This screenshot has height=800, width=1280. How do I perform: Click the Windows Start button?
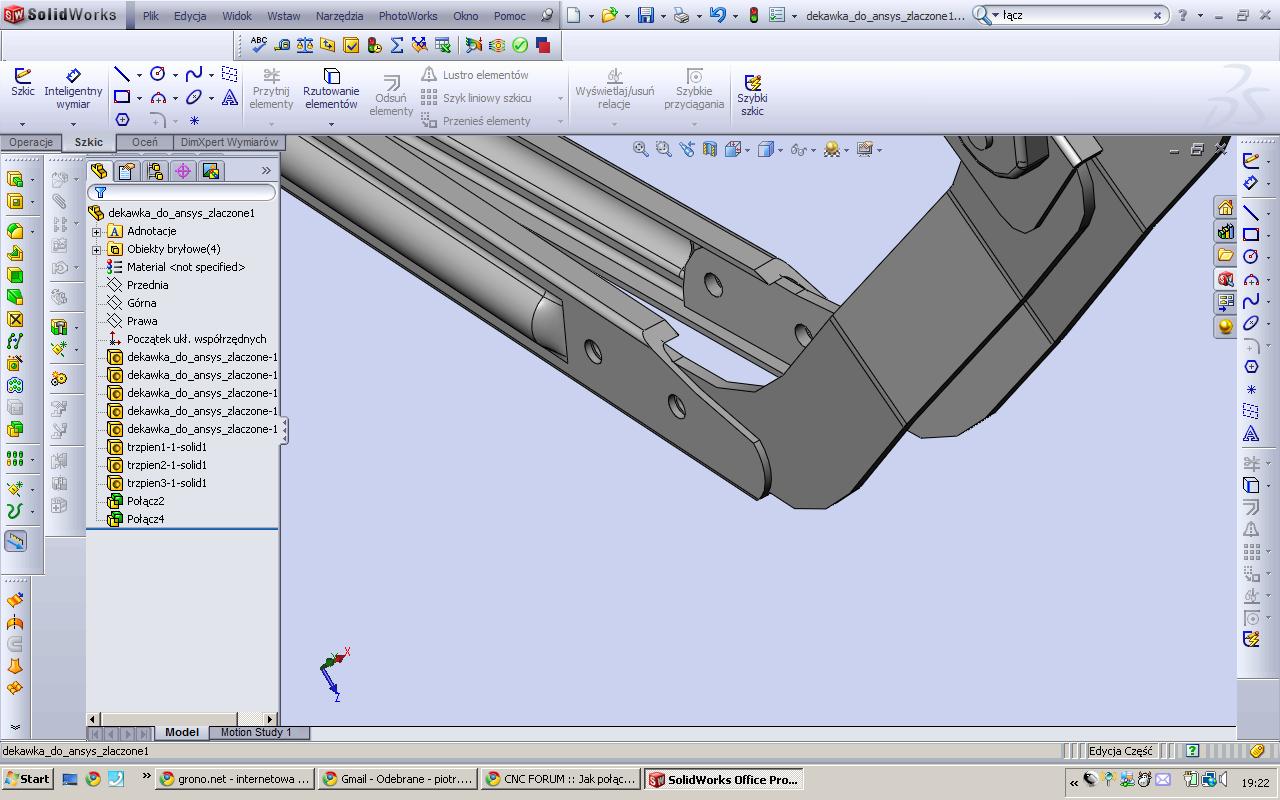pos(27,779)
